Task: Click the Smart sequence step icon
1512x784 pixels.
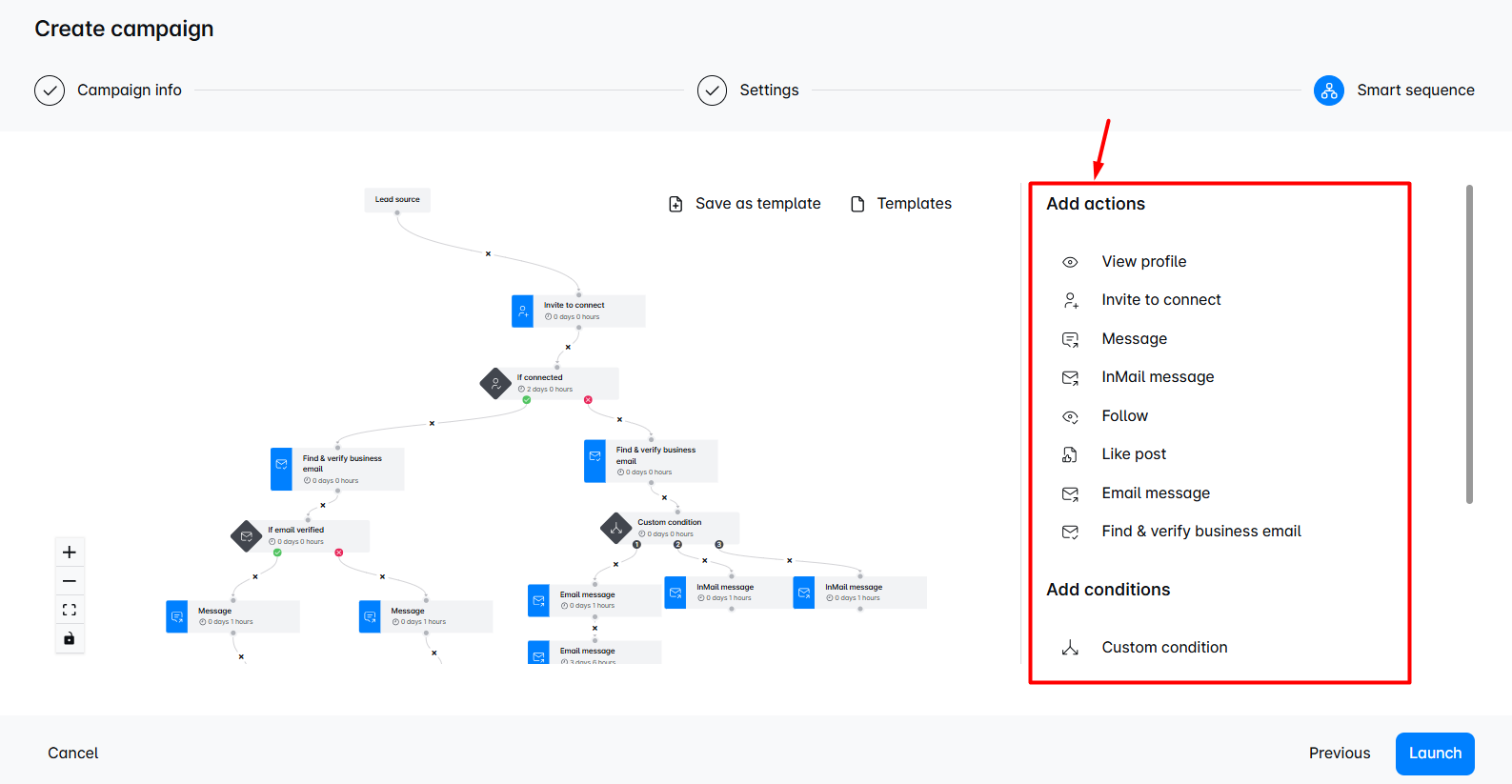Action: pyautogui.click(x=1328, y=90)
